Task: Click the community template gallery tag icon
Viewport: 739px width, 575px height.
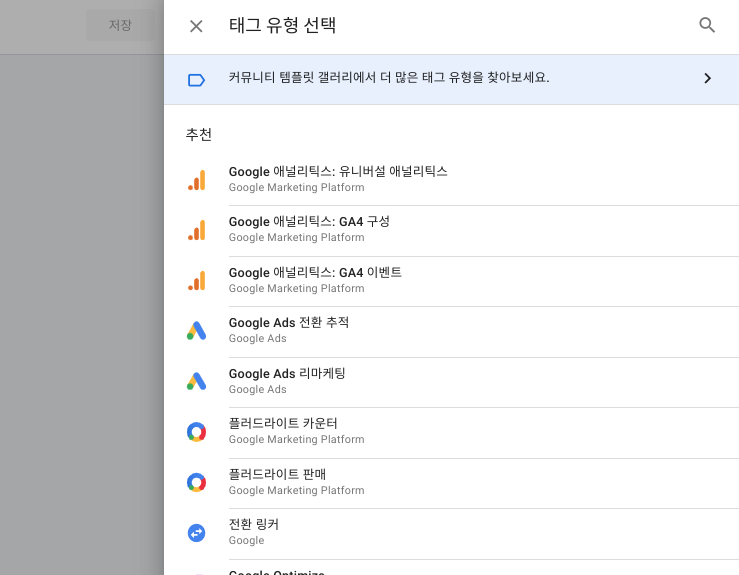Action: tap(196, 80)
